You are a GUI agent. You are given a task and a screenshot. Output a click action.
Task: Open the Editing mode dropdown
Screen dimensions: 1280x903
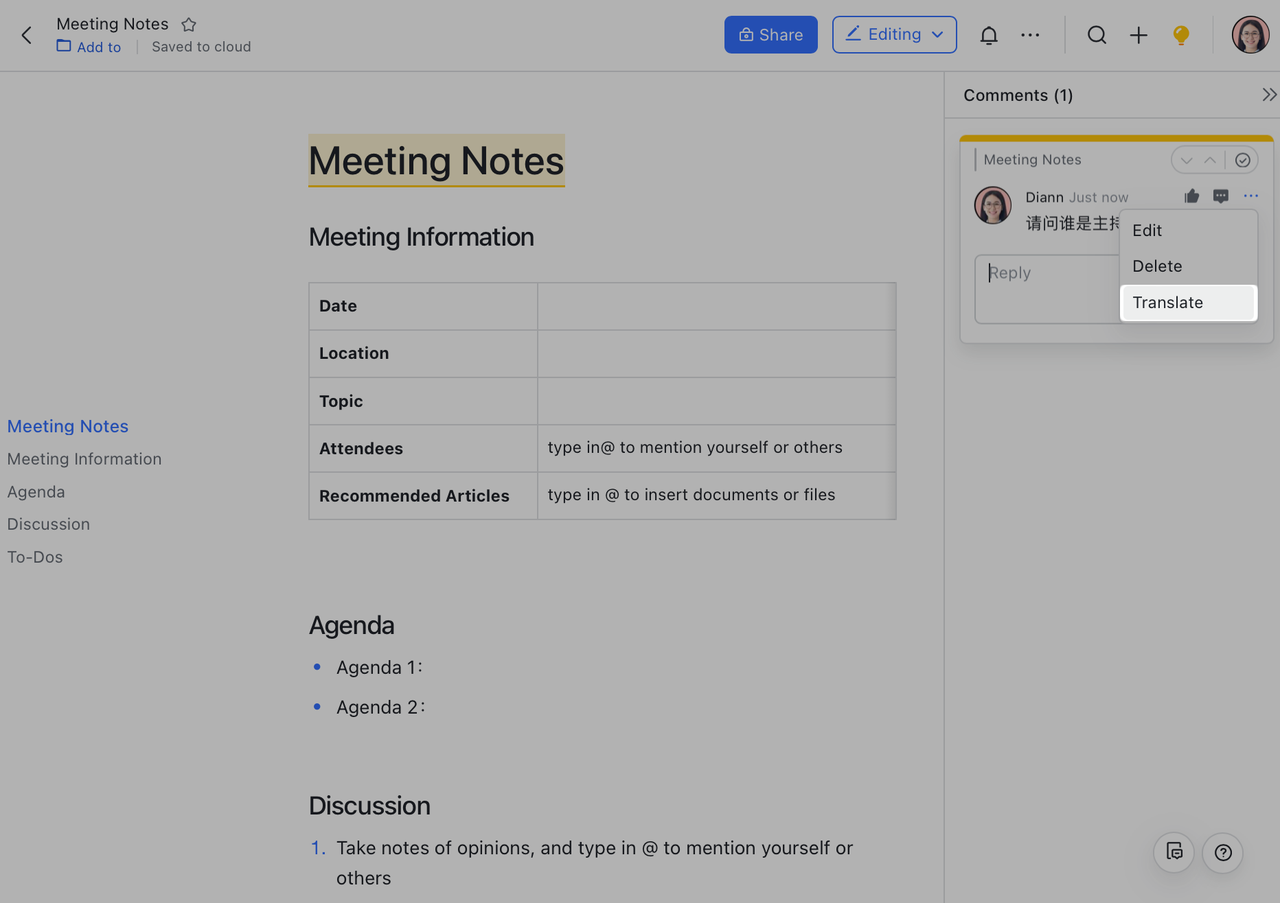coord(894,35)
